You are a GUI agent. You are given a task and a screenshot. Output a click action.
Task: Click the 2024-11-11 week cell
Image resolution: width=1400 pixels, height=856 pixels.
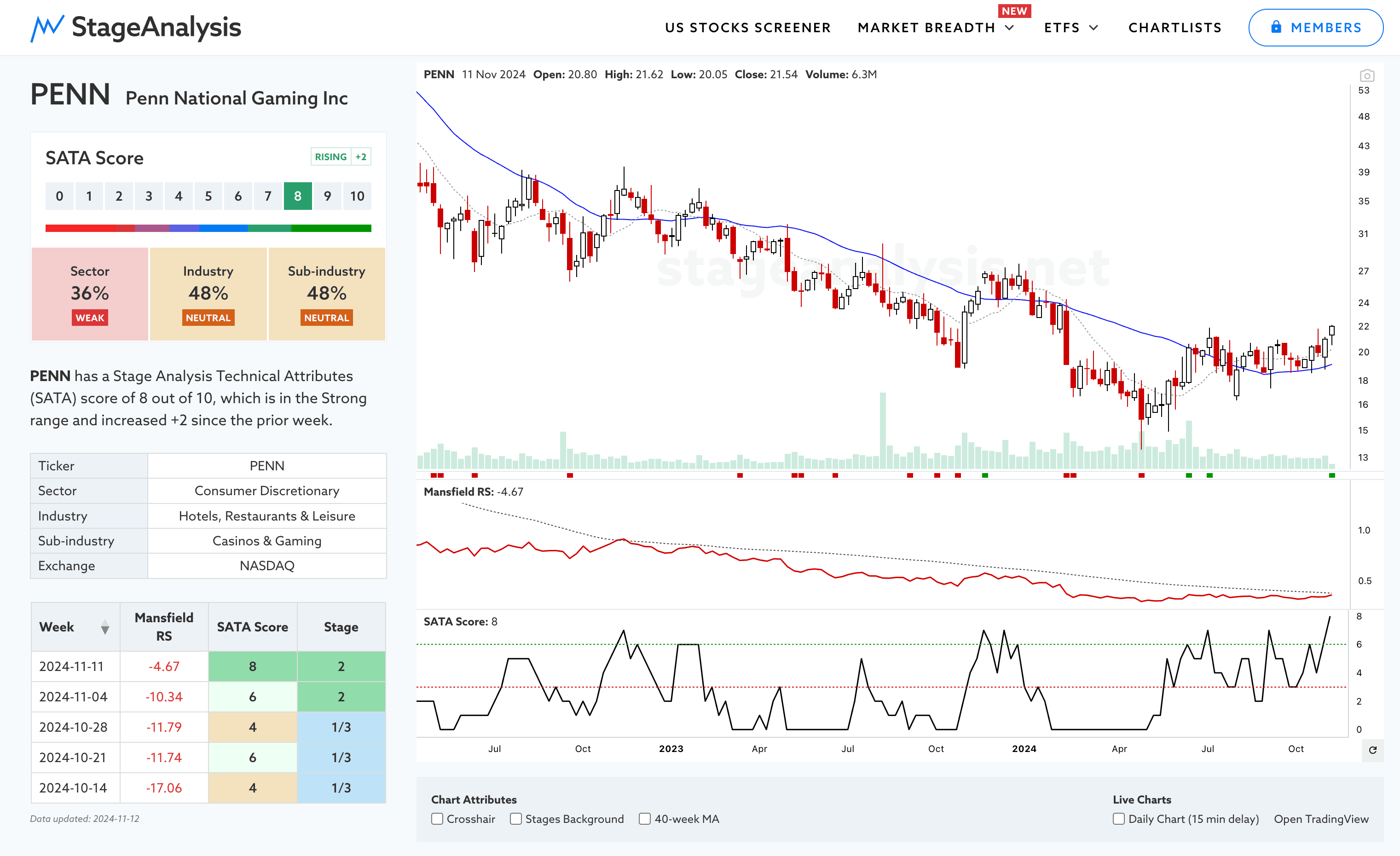tap(75, 666)
